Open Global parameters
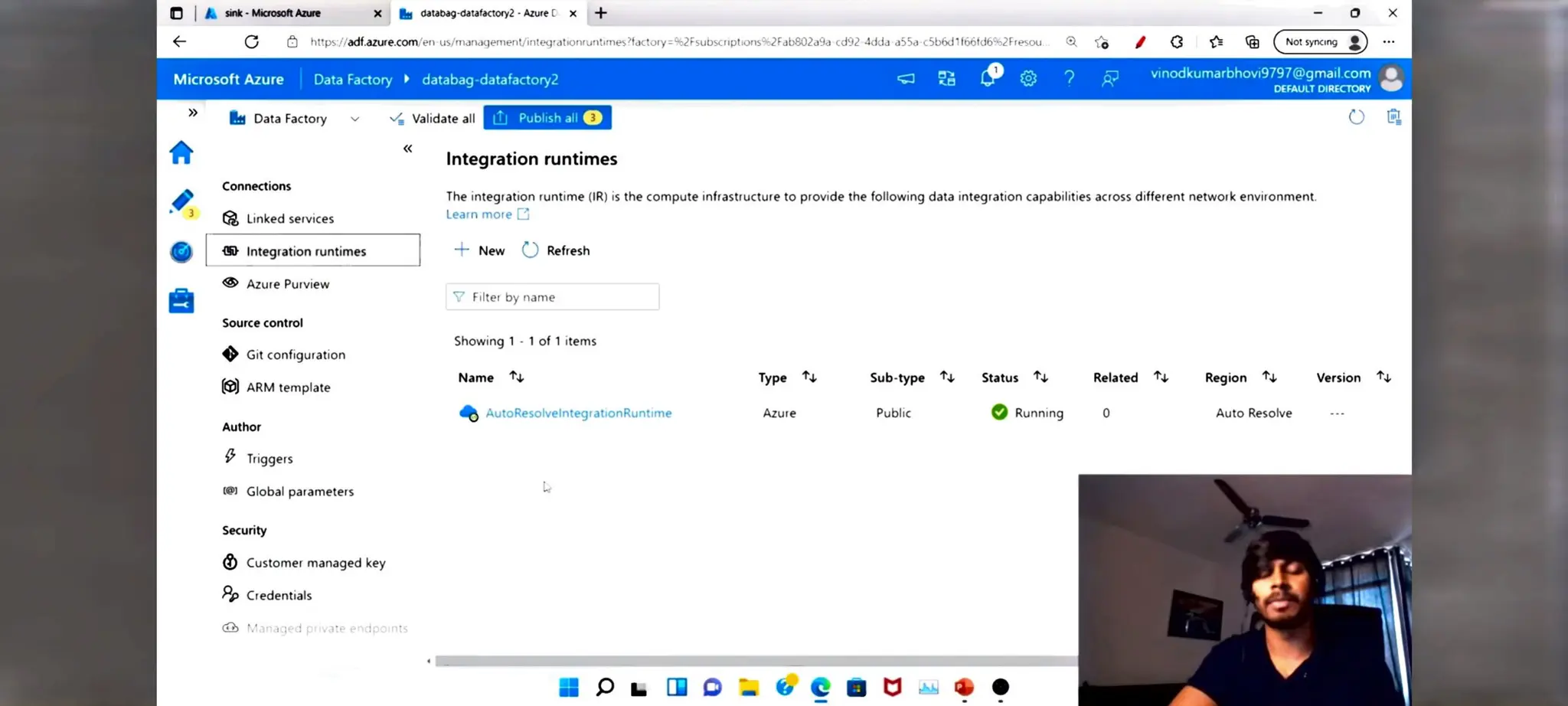 (299, 491)
